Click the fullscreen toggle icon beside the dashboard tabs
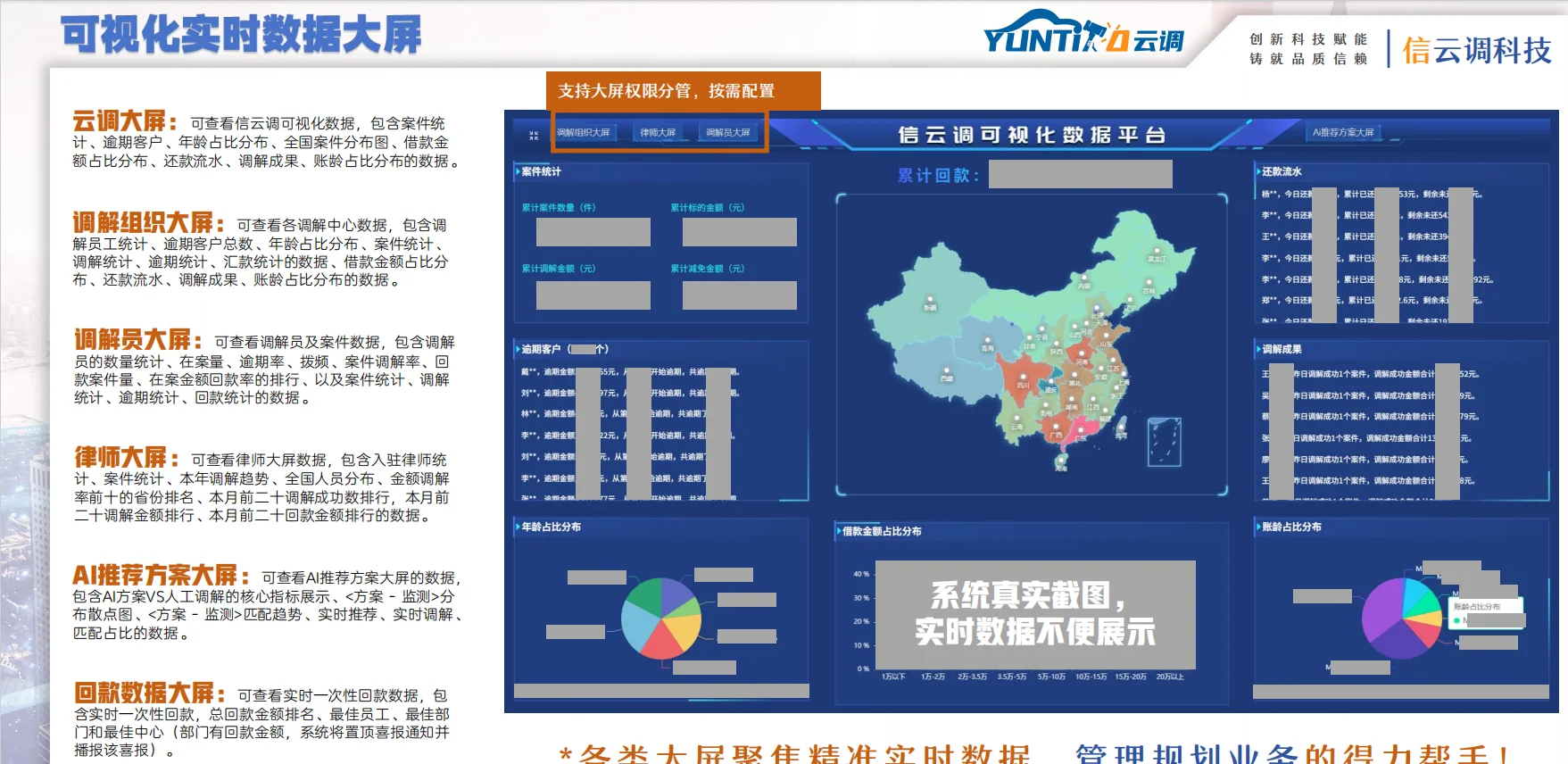This screenshot has height=764, width=1568. [x=534, y=136]
